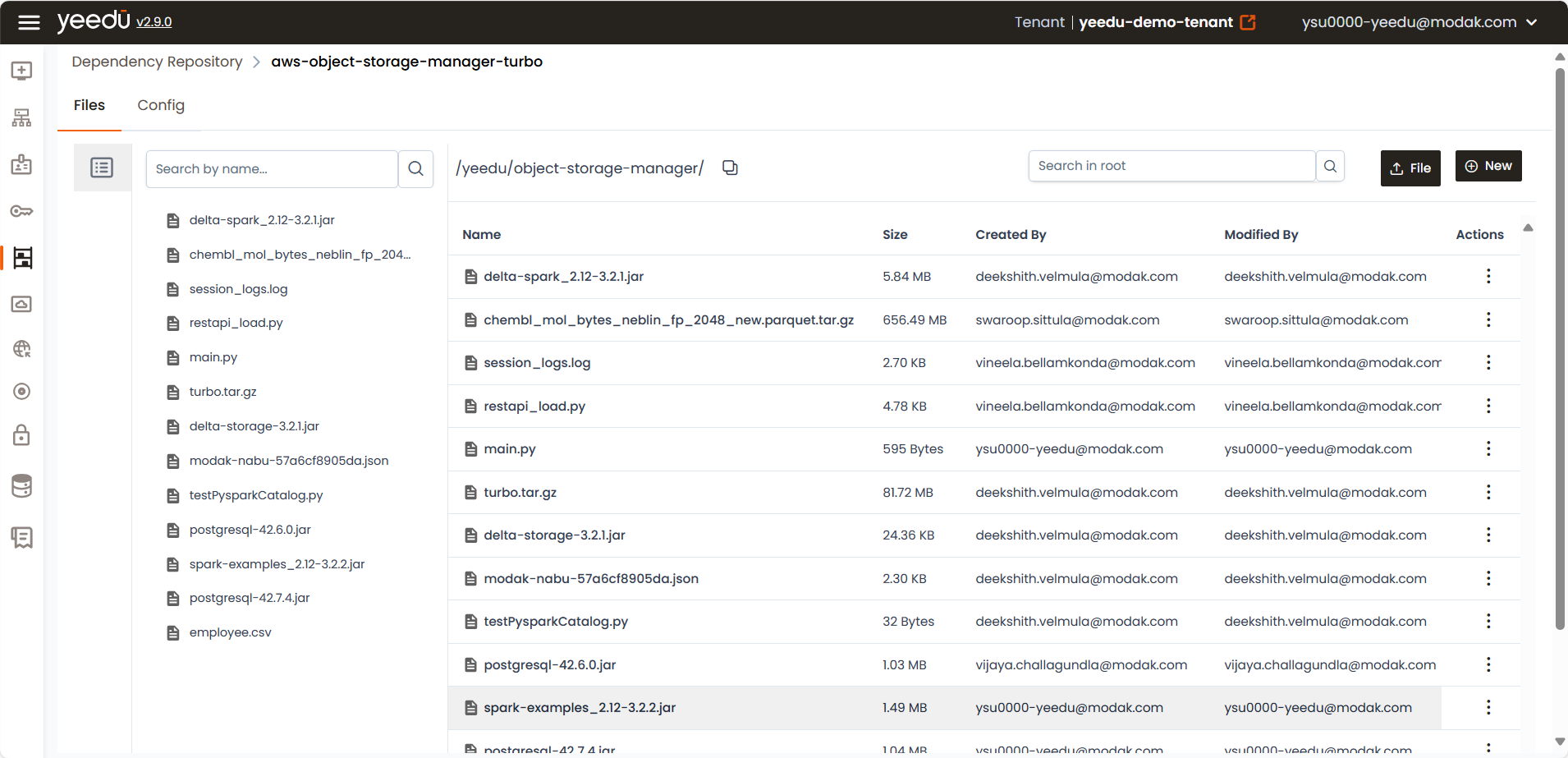Image resolution: width=1568 pixels, height=758 pixels.
Task: Switch to the Config tab
Action: tap(161, 105)
